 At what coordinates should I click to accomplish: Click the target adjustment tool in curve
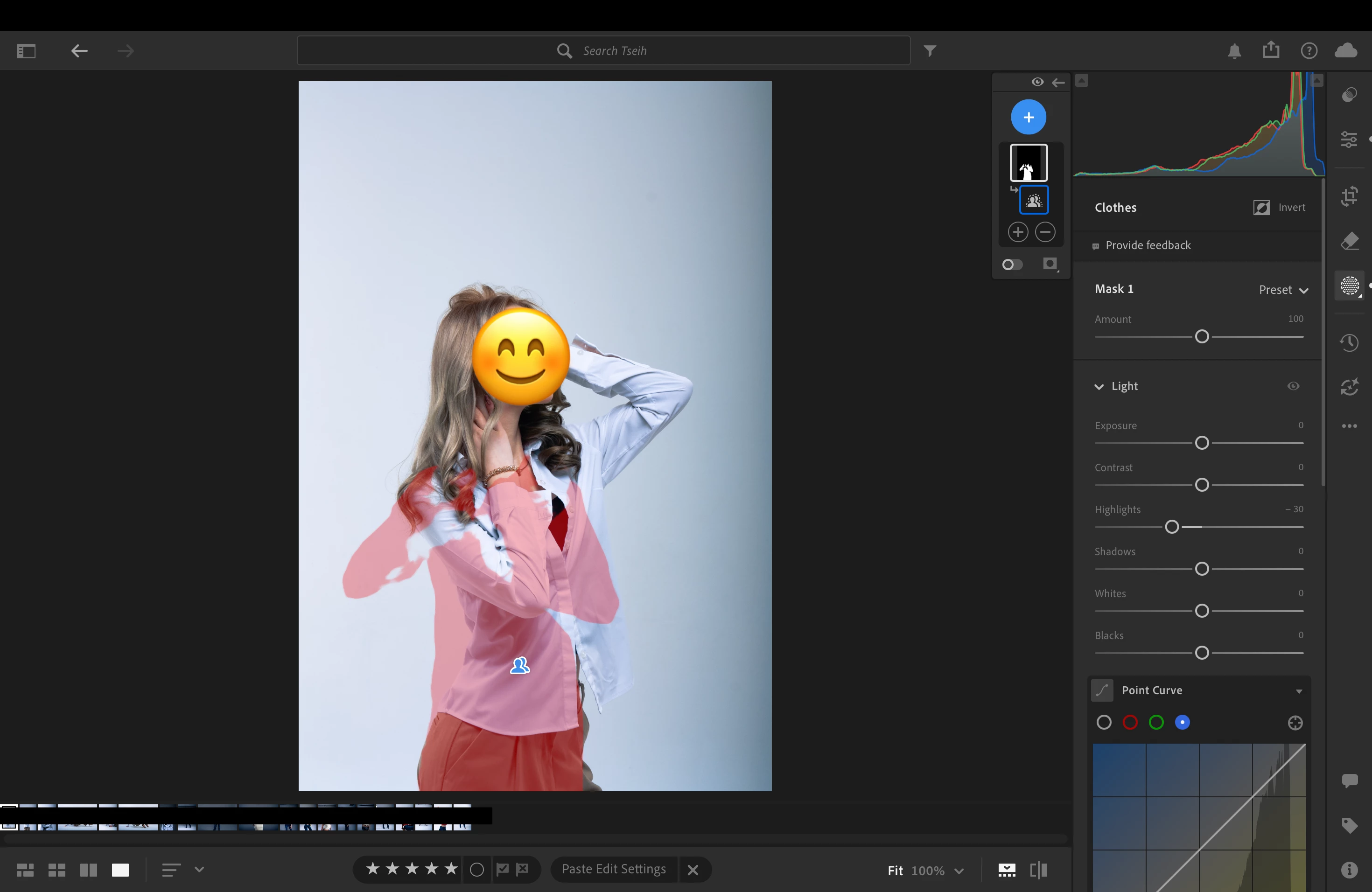(x=1295, y=723)
